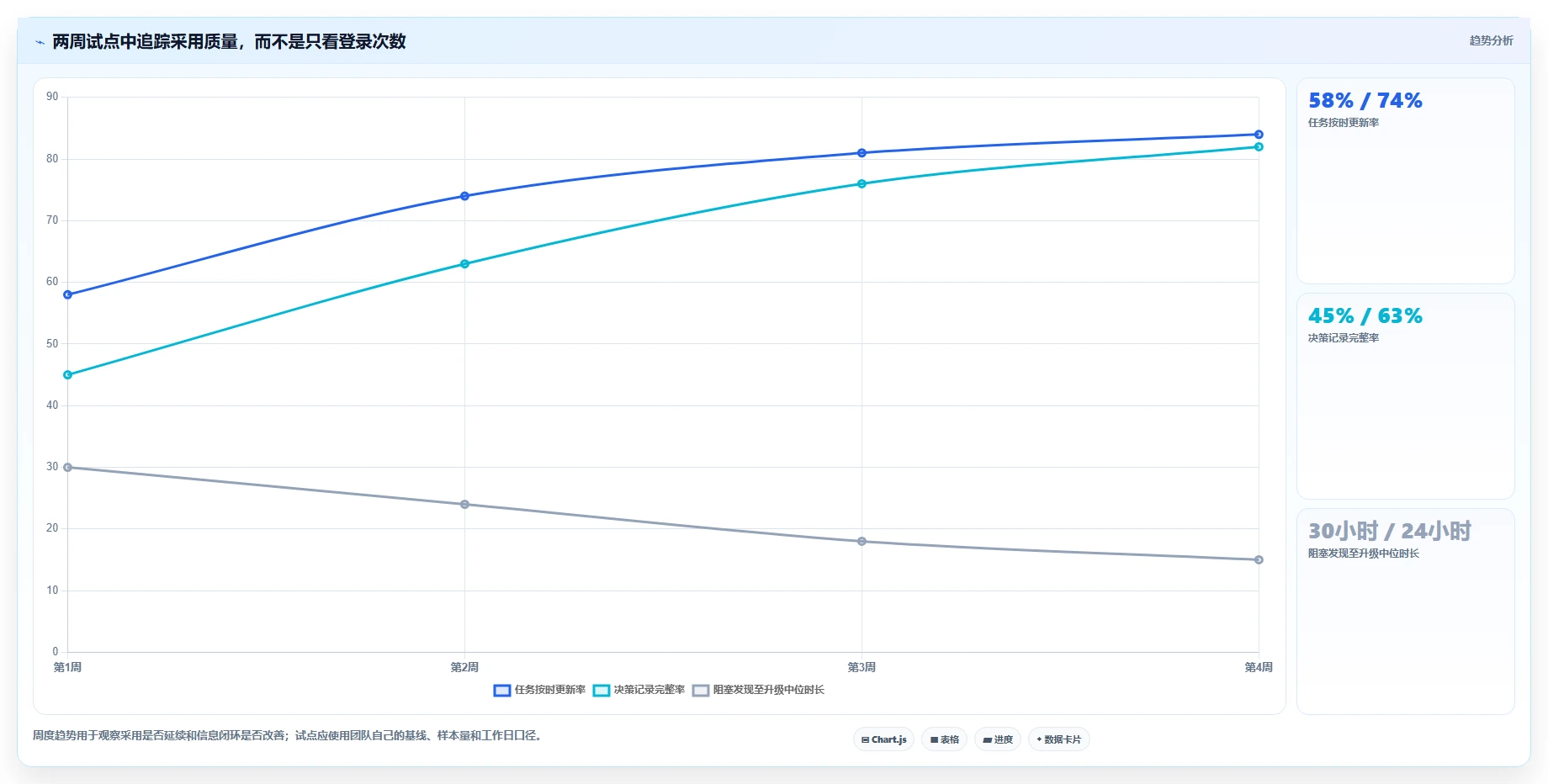Select the cyan line point at 第3周 (76)
This screenshot has height=784, width=1548.
pos(861,183)
